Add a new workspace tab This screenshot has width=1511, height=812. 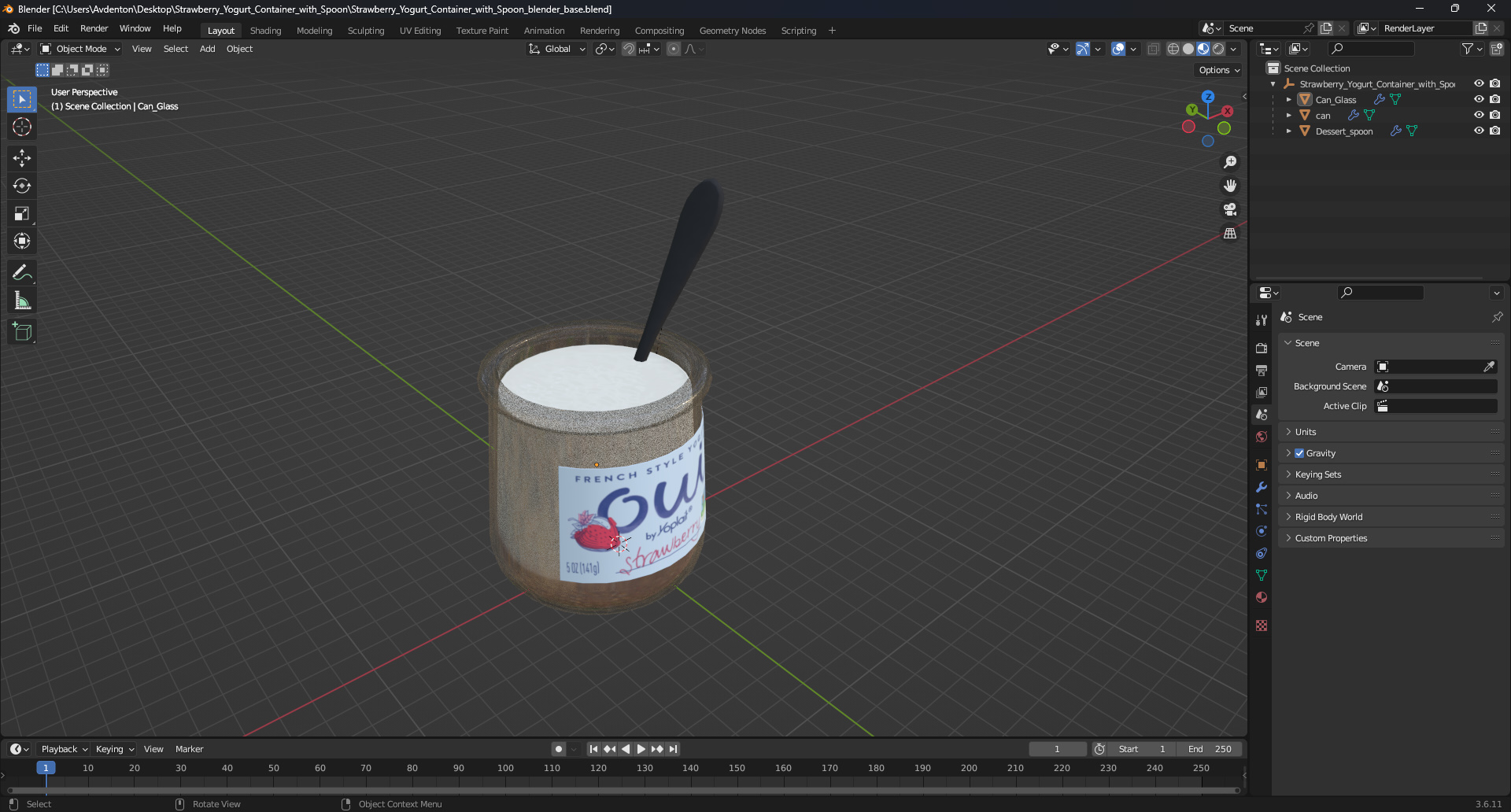pos(832,31)
